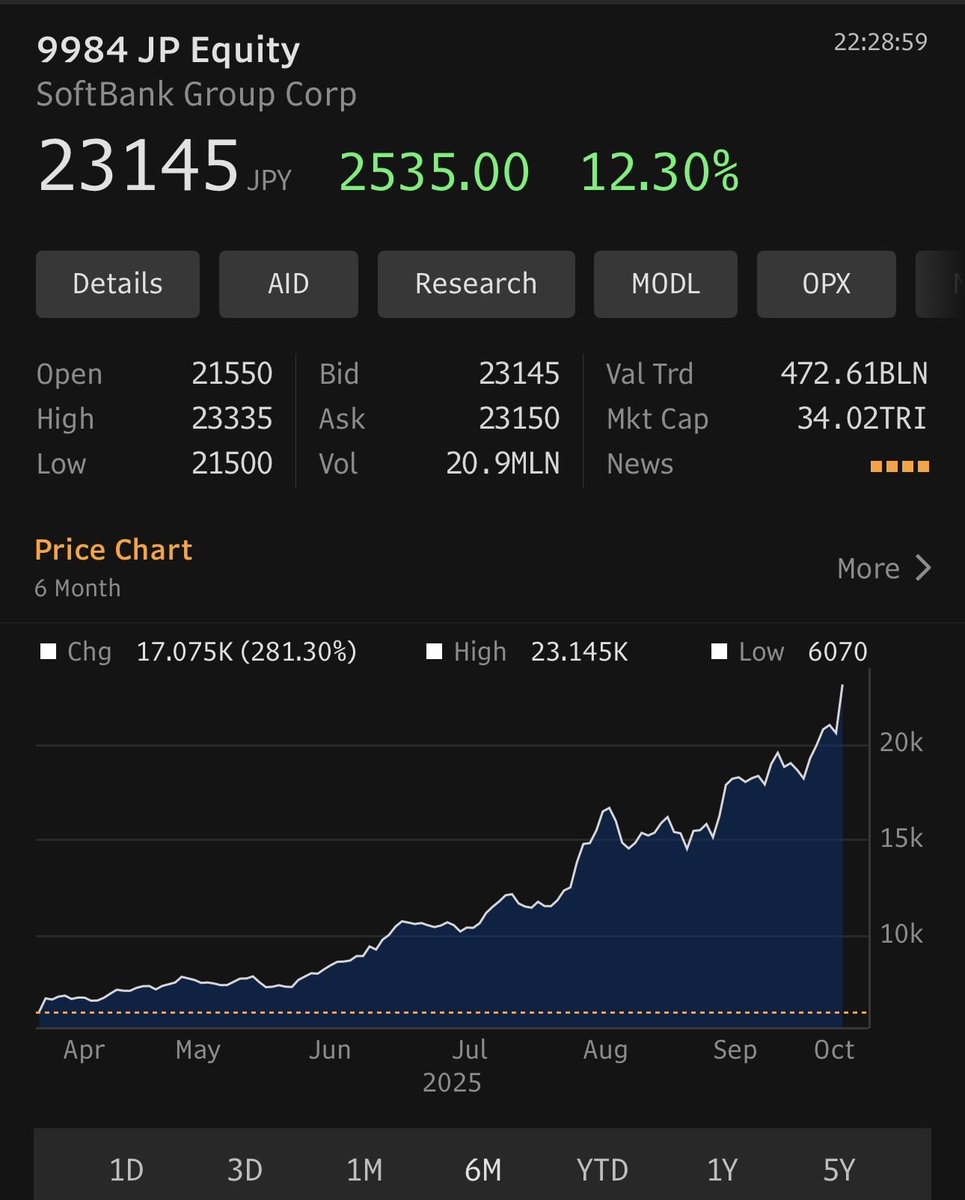The width and height of the screenshot is (965, 1200).
Task: Select the 1Y chart range
Action: [x=721, y=1169]
